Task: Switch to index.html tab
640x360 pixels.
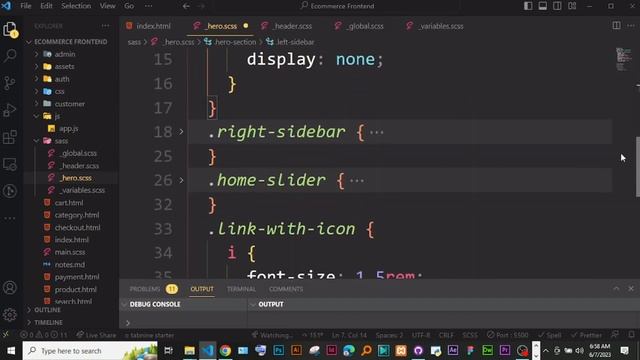Action: click(x=153, y=26)
